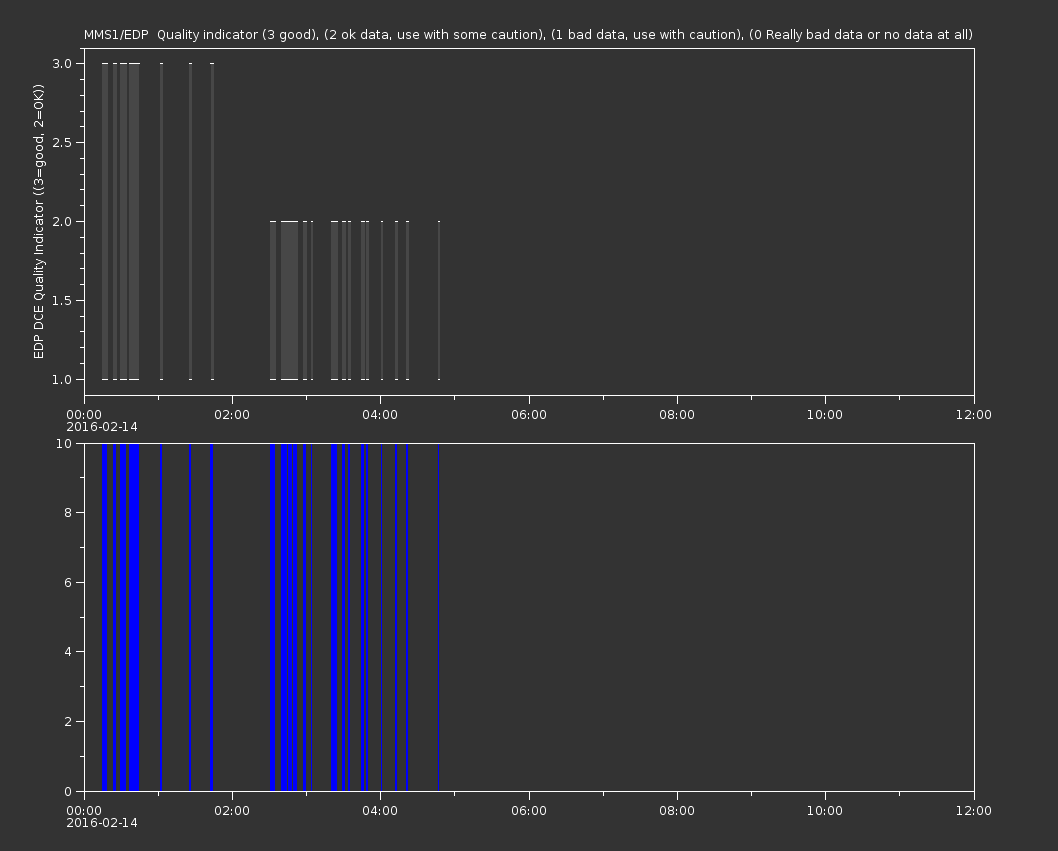Select the last gray quality-2 bar near 04:48
Image resolution: width=1058 pixels, height=851 pixels.
439,300
